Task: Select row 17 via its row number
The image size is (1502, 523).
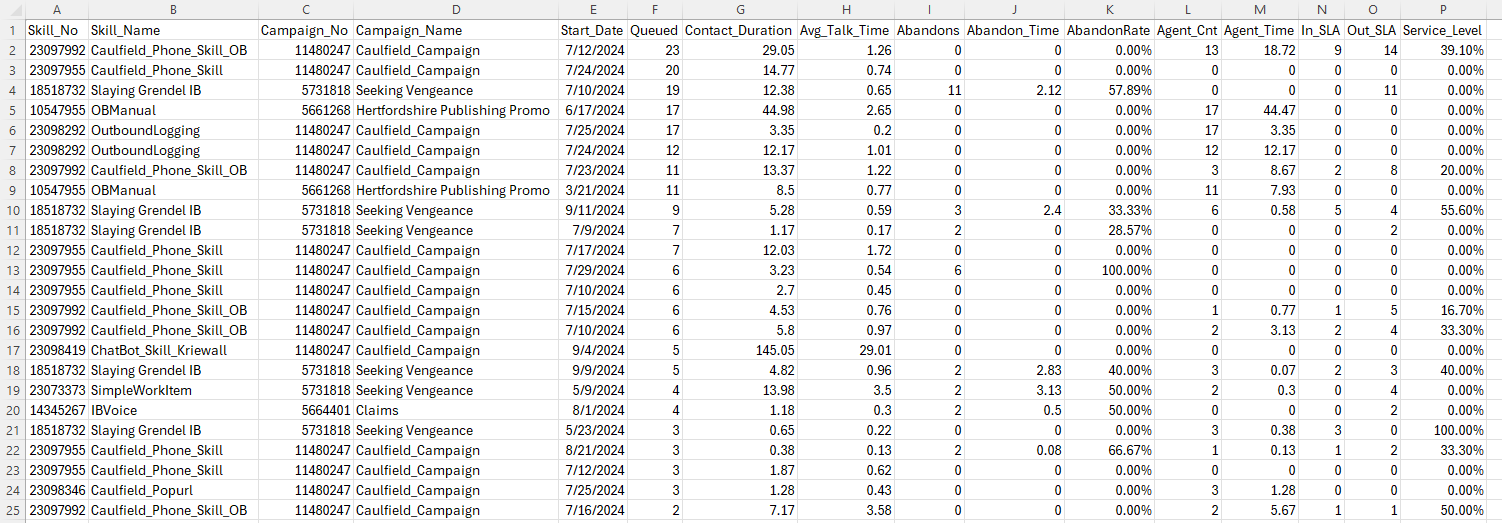Action: click(x=13, y=350)
